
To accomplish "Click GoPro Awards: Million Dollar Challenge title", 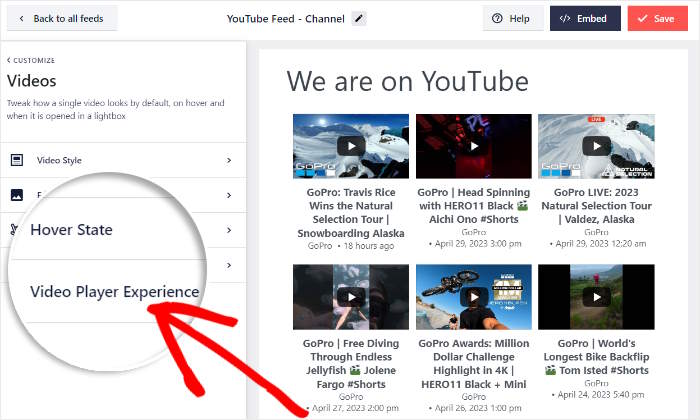I will 474,364.
